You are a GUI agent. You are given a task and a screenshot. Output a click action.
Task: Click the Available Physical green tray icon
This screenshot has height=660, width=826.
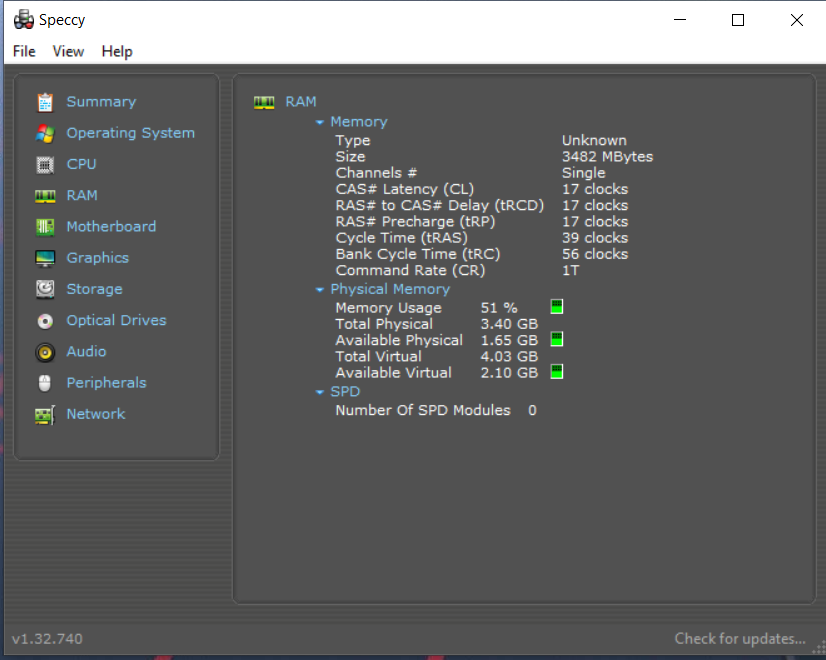point(557,339)
